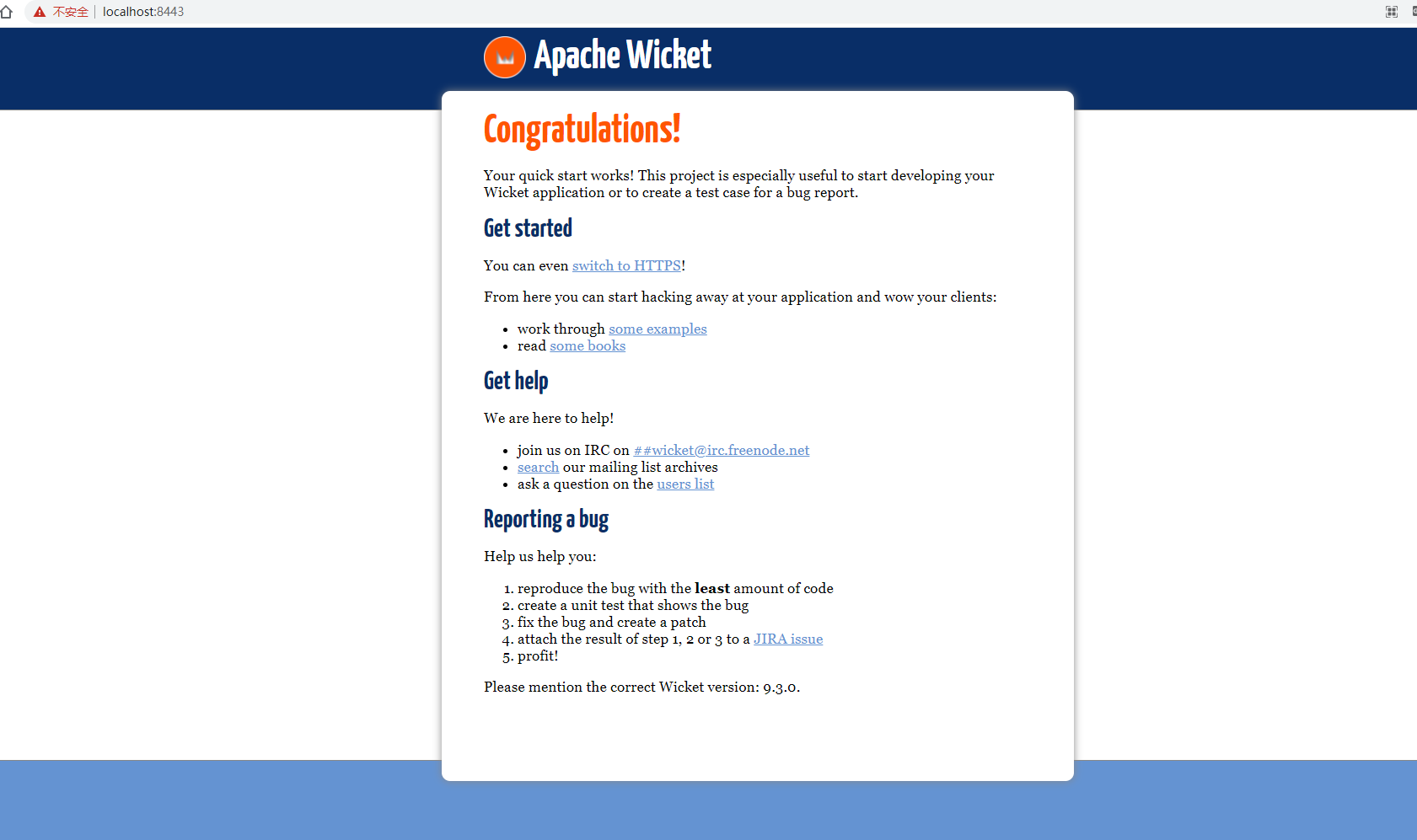Click the text 'We are here to help!'
This screenshot has height=840, width=1417.
(549, 418)
